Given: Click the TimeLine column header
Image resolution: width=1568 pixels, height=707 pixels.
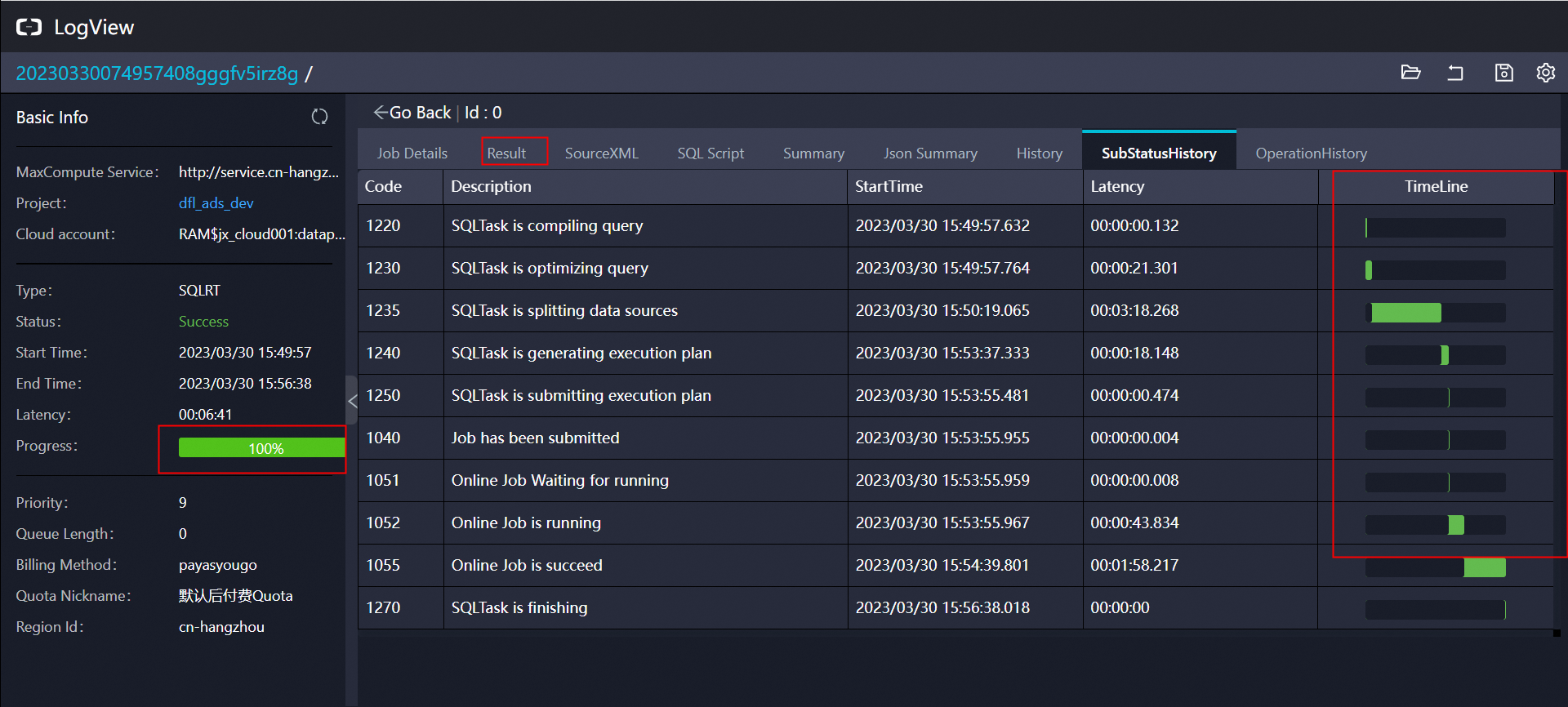Looking at the screenshot, I should click(x=1436, y=187).
